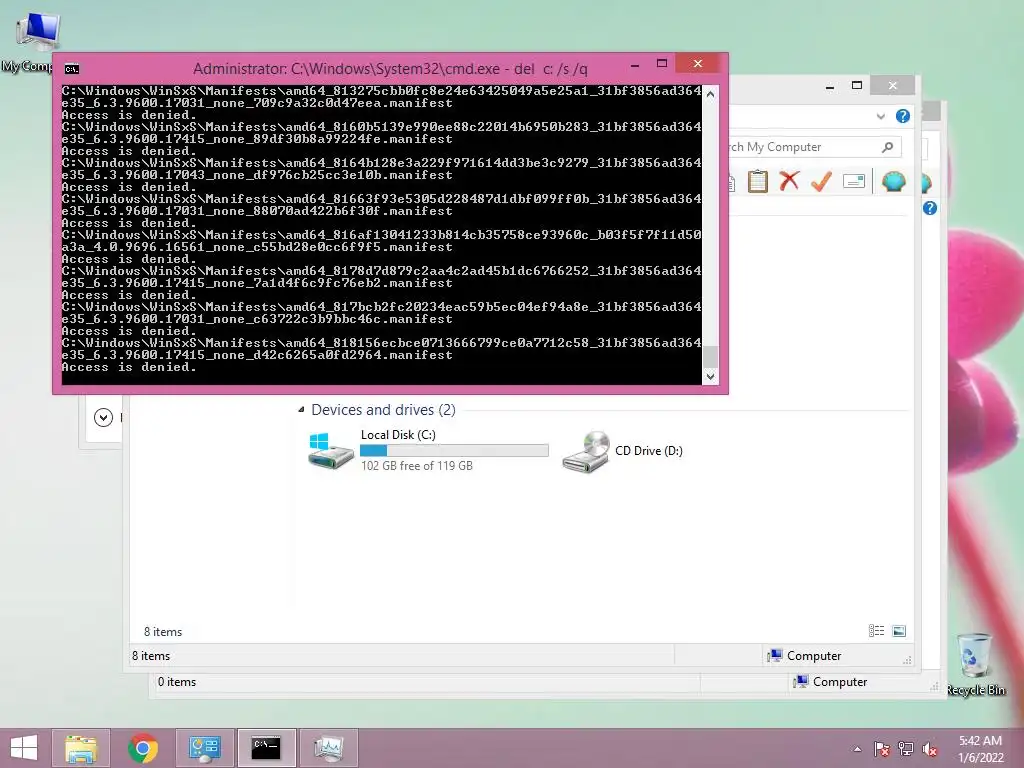Image resolution: width=1024 pixels, height=768 pixels.
Task: Click the paste clipboard icon in Explorer toolbar
Action: point(757,181)
